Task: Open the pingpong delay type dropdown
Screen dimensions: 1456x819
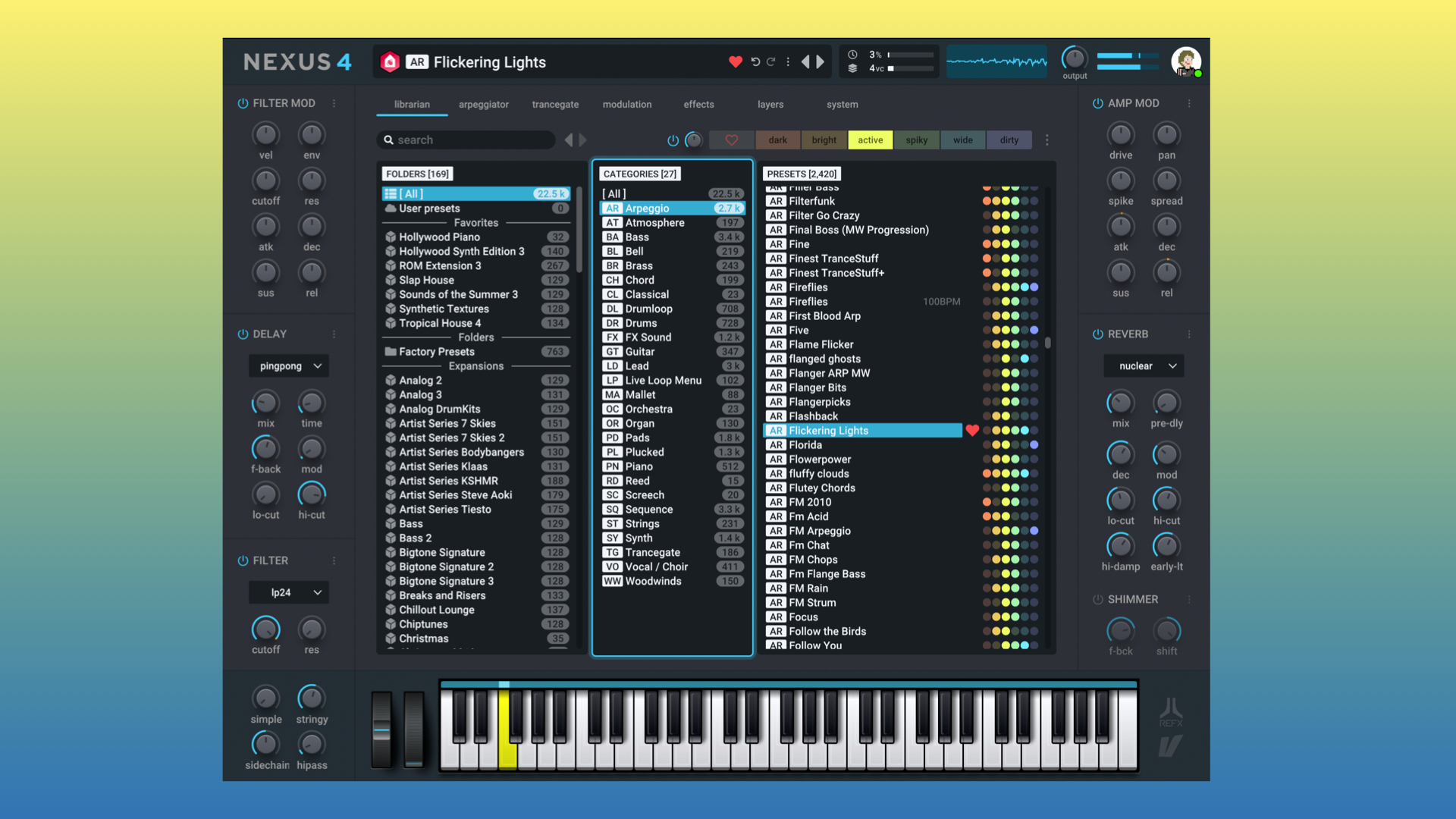Action: tap(289, 366)
